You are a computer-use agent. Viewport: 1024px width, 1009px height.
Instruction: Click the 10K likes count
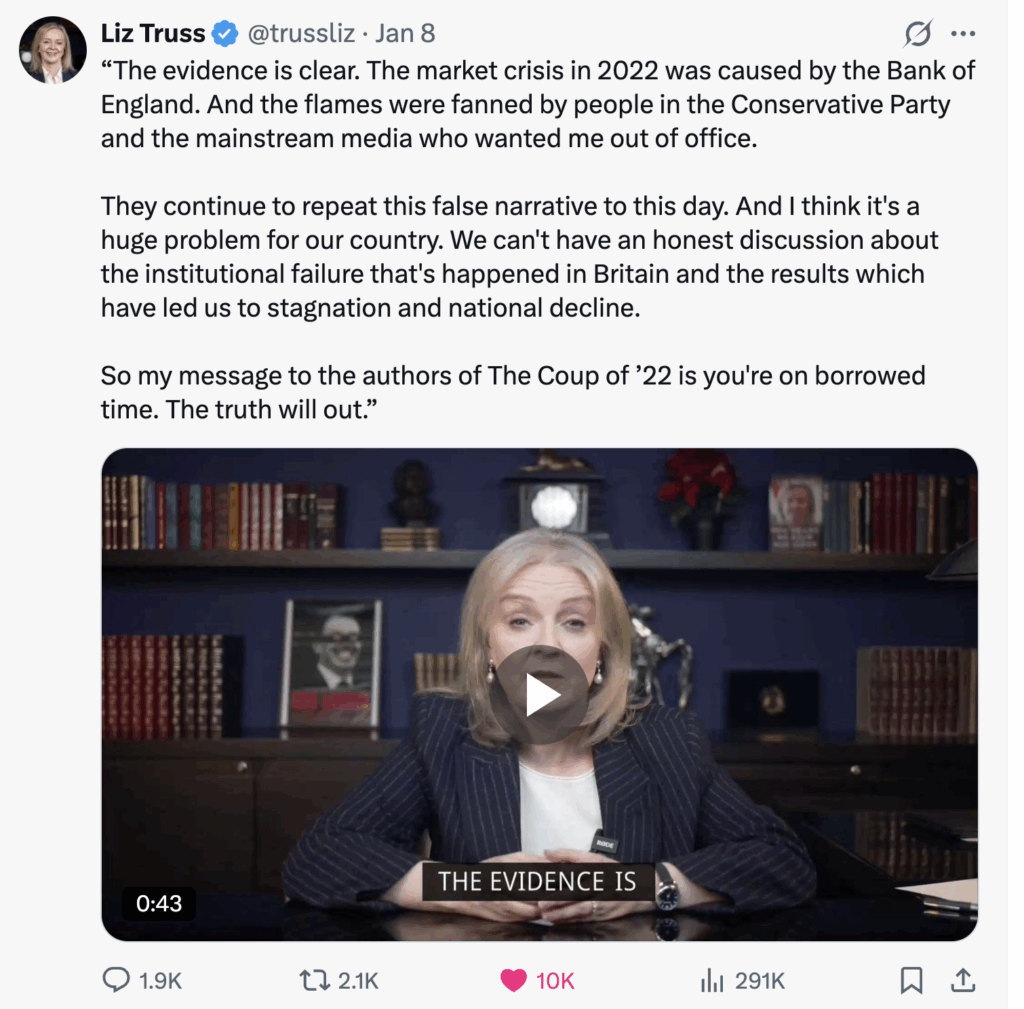coord(555,981)
